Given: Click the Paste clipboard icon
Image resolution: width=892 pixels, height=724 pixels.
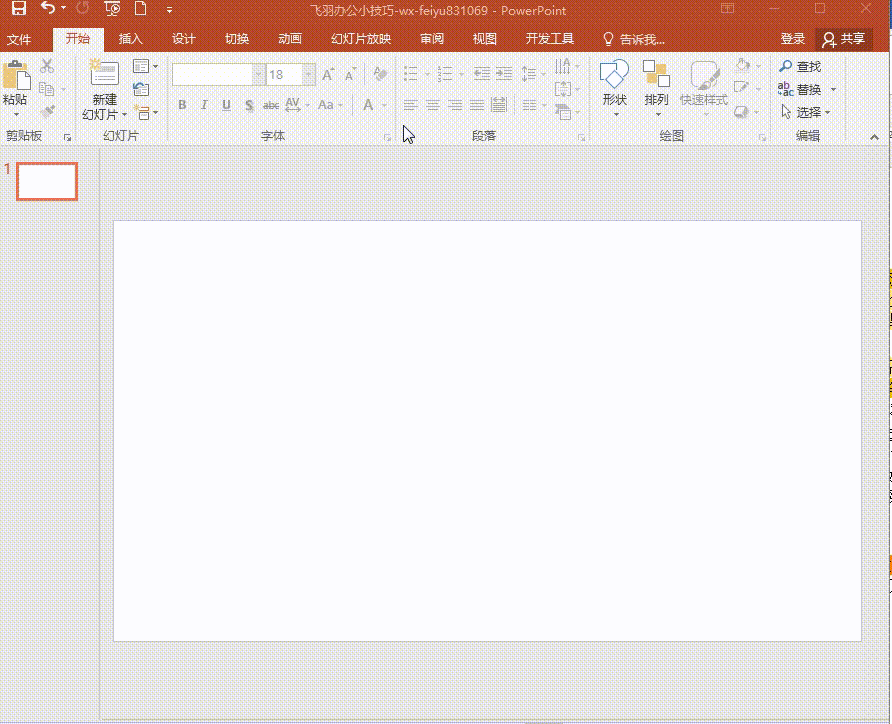Looking at the screenshot, I should (x=16, y=76).
